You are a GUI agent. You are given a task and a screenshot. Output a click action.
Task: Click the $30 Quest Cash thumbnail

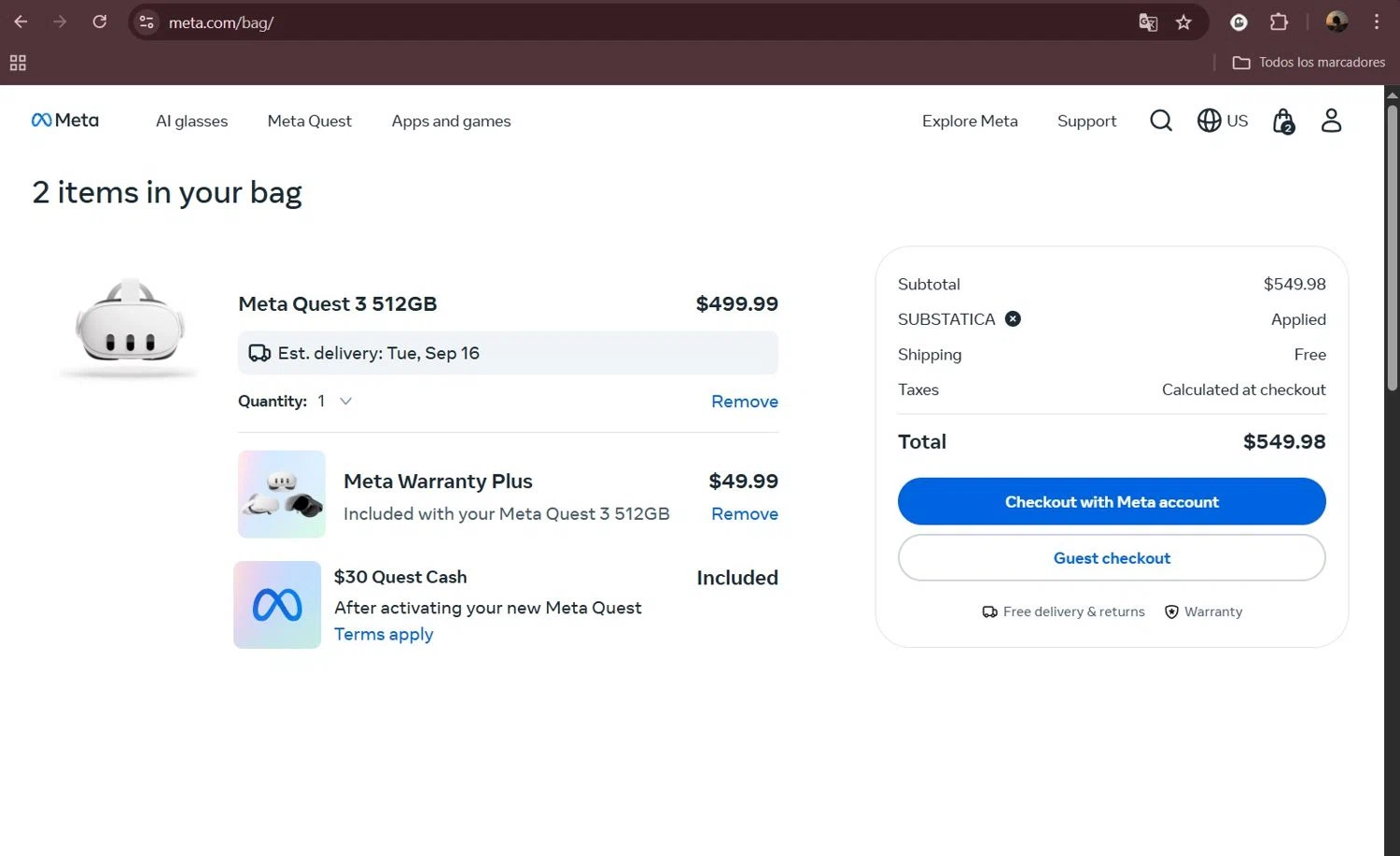pos(277,605)
